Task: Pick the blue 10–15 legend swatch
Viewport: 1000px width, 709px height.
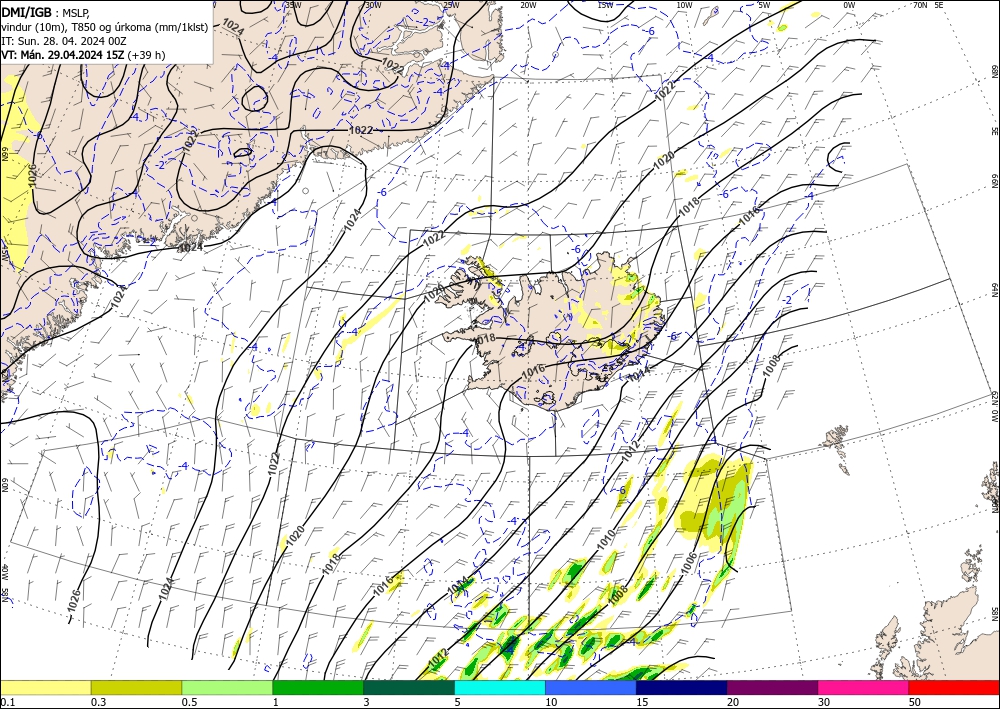Action: (591, 687)
